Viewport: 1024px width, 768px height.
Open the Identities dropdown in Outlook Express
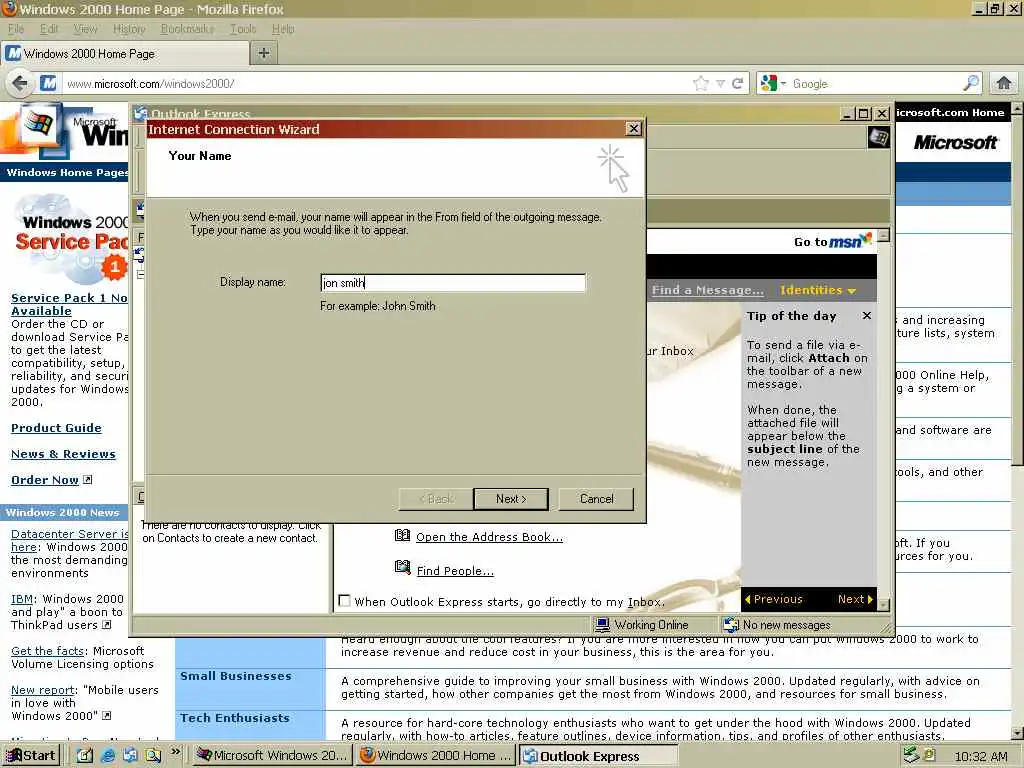click(x=818, y=290)
